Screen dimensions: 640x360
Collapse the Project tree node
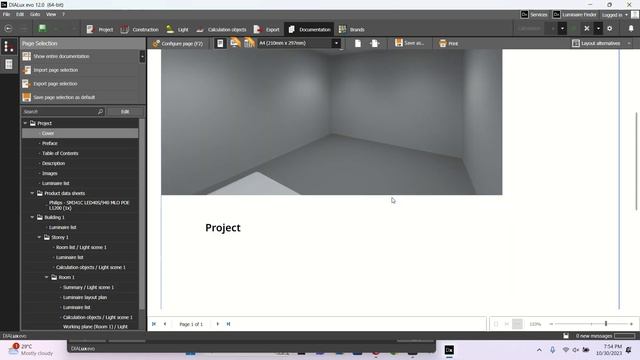pos(25,123)
